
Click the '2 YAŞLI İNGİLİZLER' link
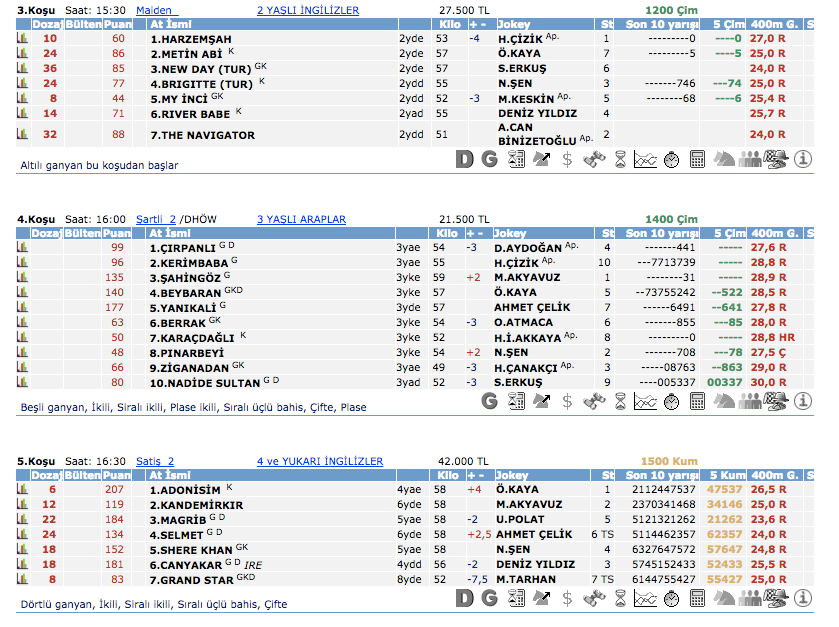coord(307,11)
